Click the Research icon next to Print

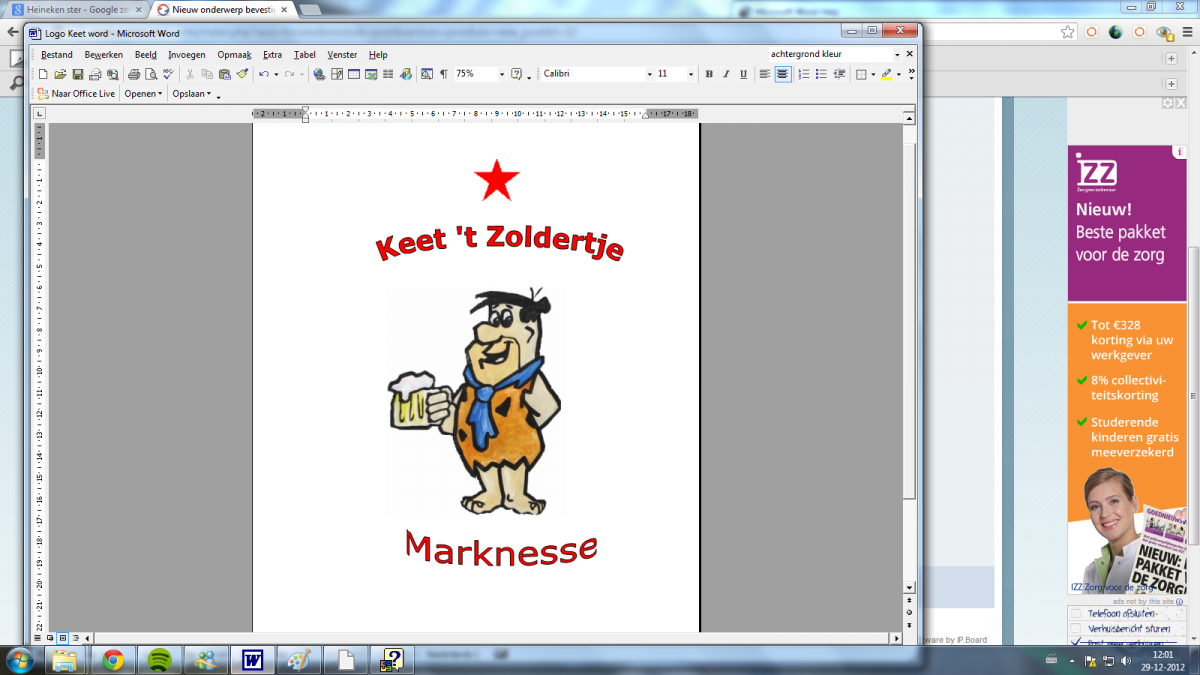112,74
